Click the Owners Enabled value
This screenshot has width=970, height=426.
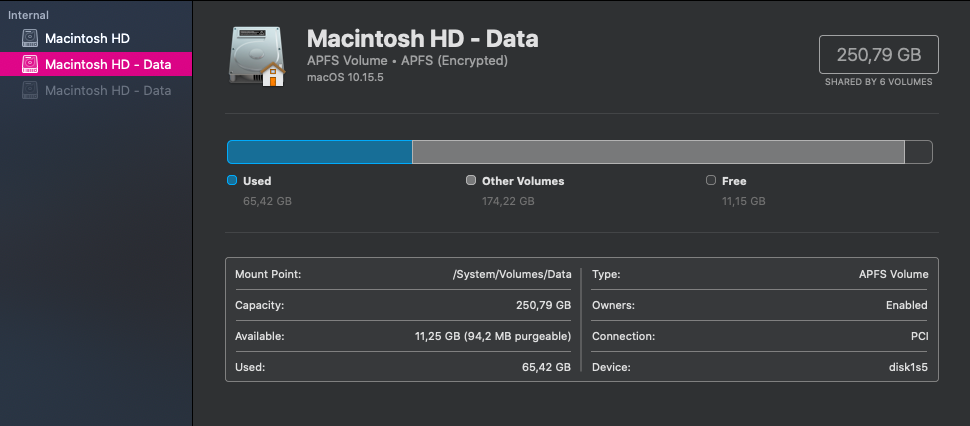906,305
